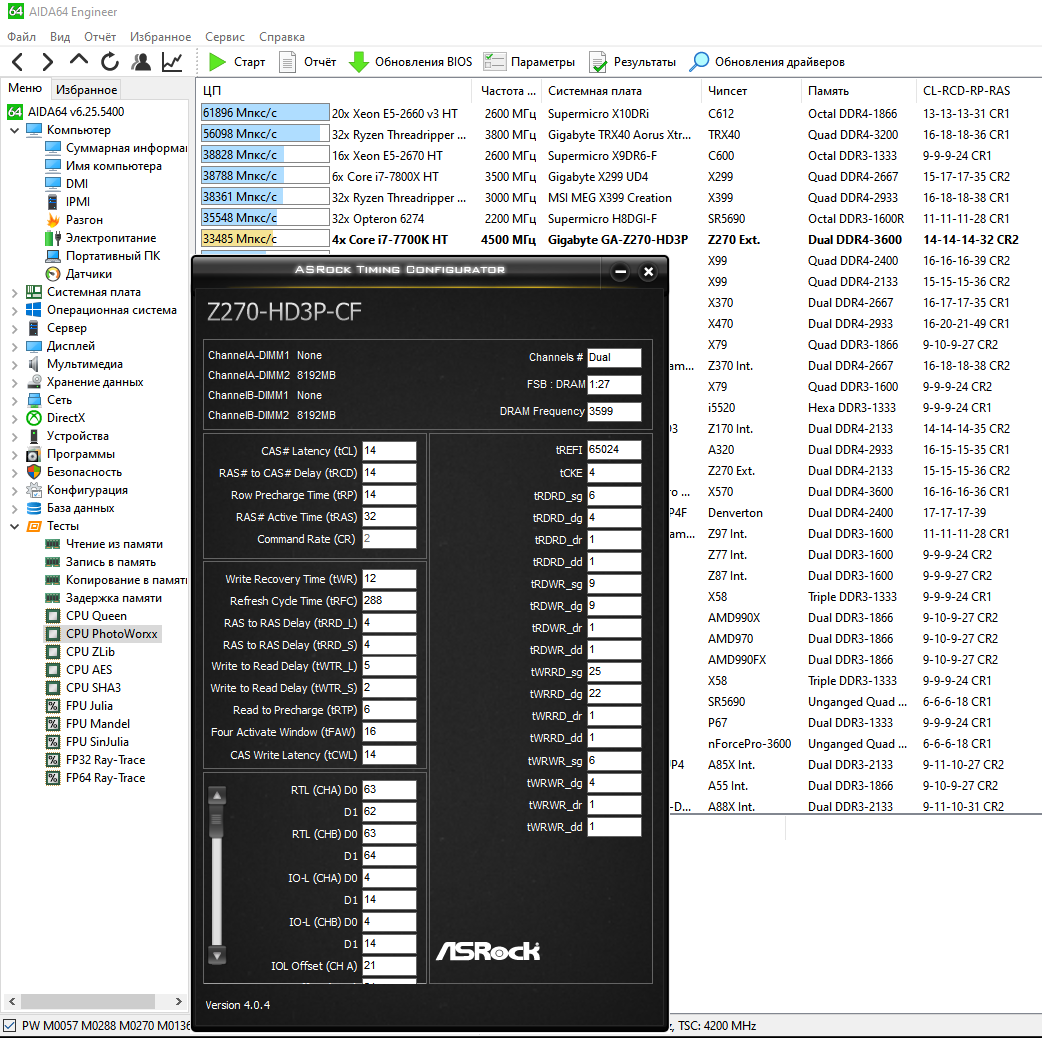The width and height of the screenshot is (1042, 1038).
Task: Select the CPU Queen benchmark
Action: [86, 616]
